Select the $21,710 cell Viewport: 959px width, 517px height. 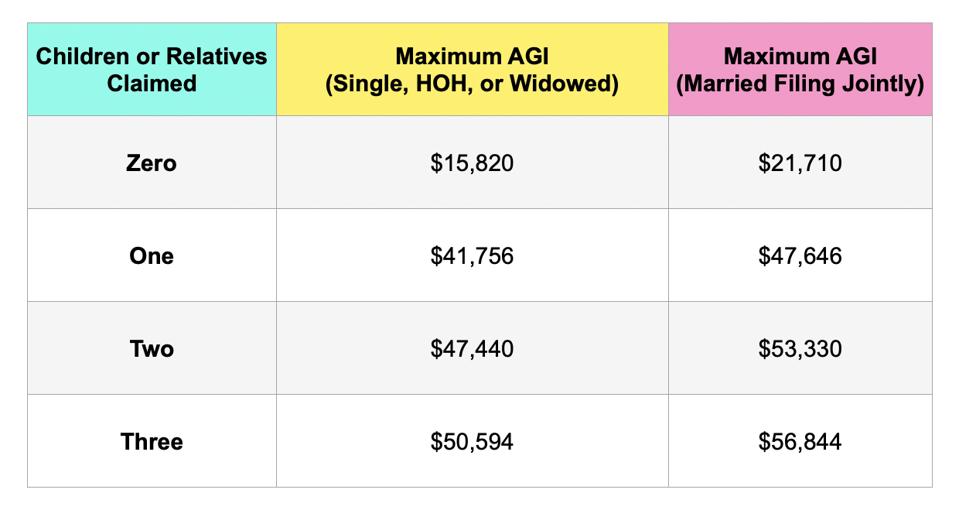tap(800, 163)
